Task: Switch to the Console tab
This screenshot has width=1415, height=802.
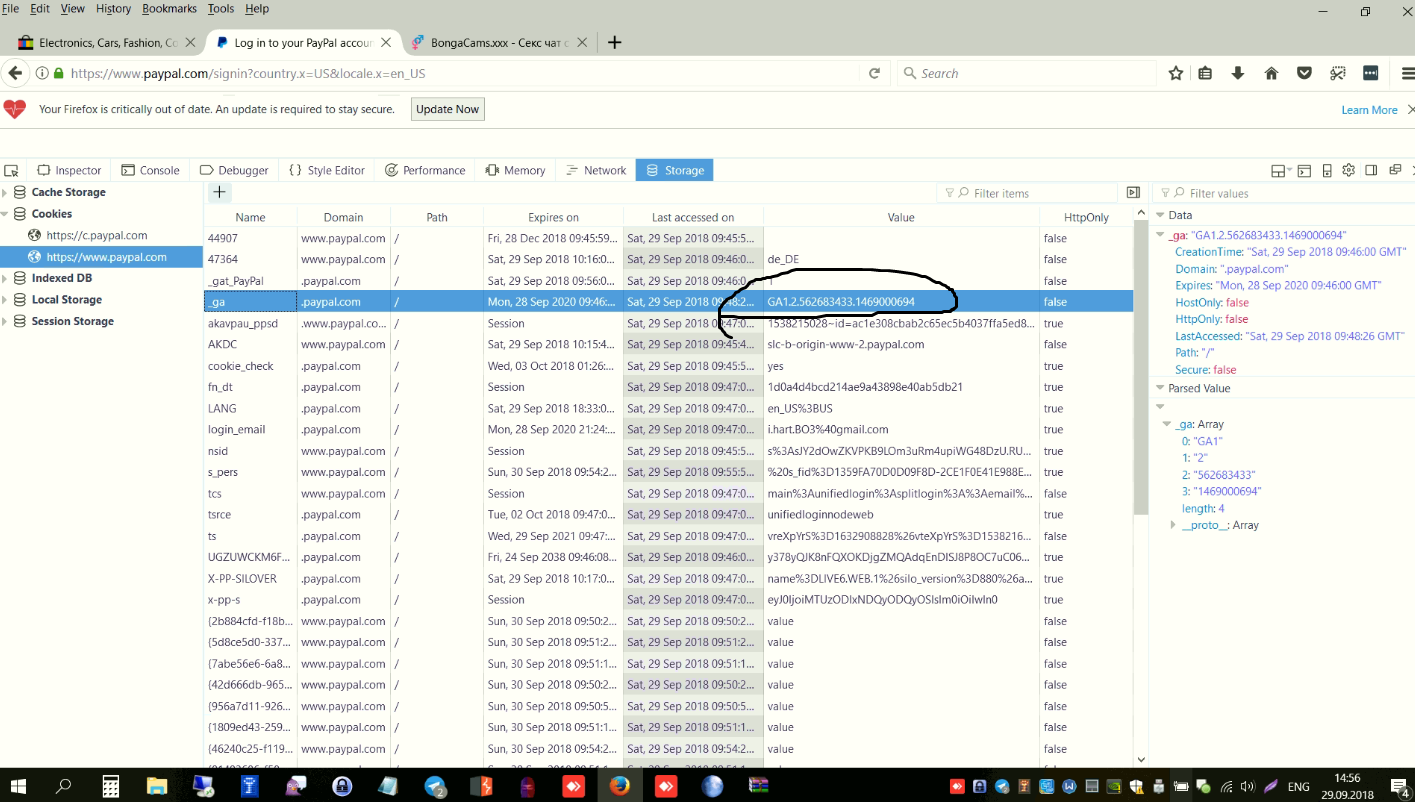Action: [x=150, y=170]
